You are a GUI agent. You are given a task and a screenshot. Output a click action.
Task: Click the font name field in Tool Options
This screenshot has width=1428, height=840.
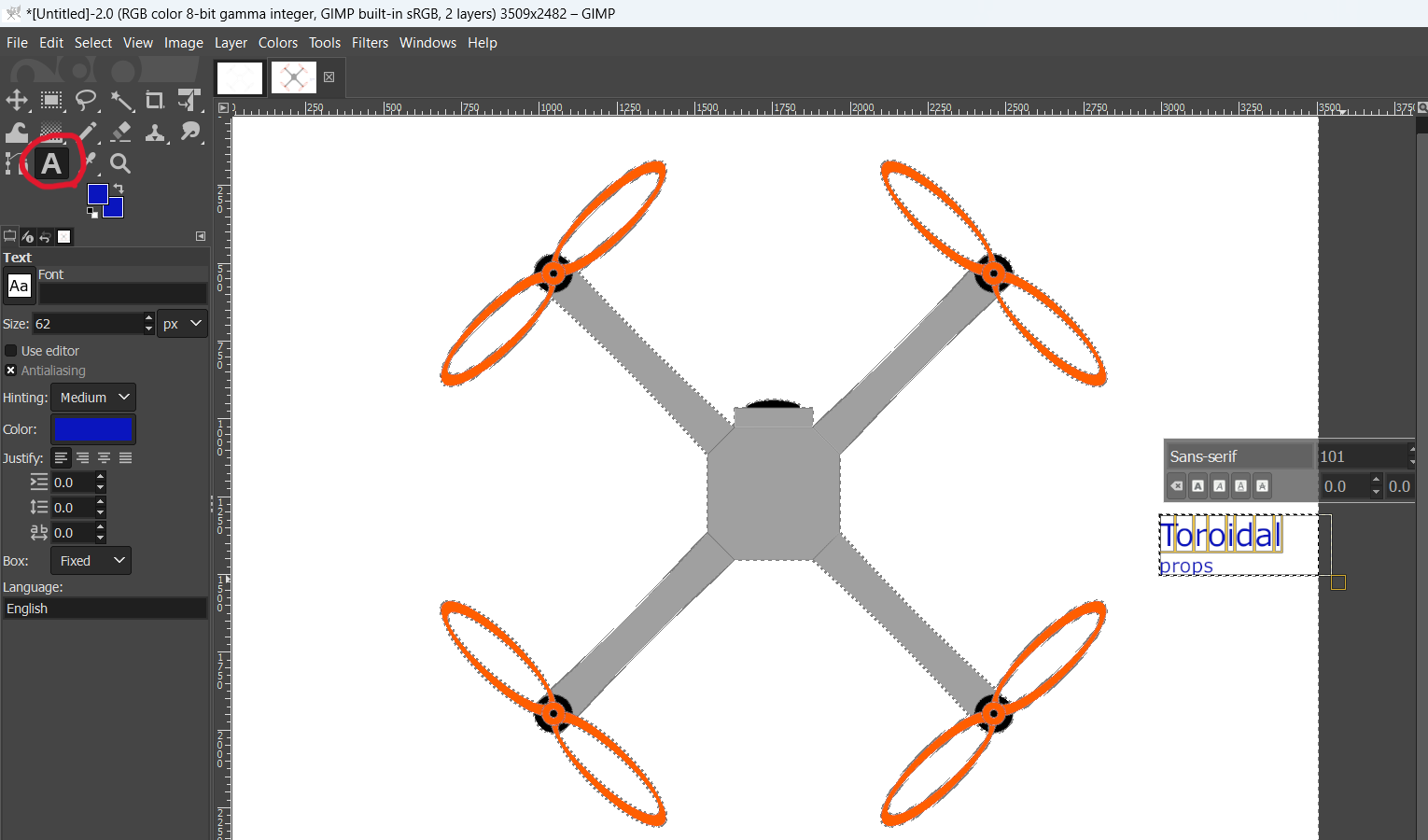(122, 293)
